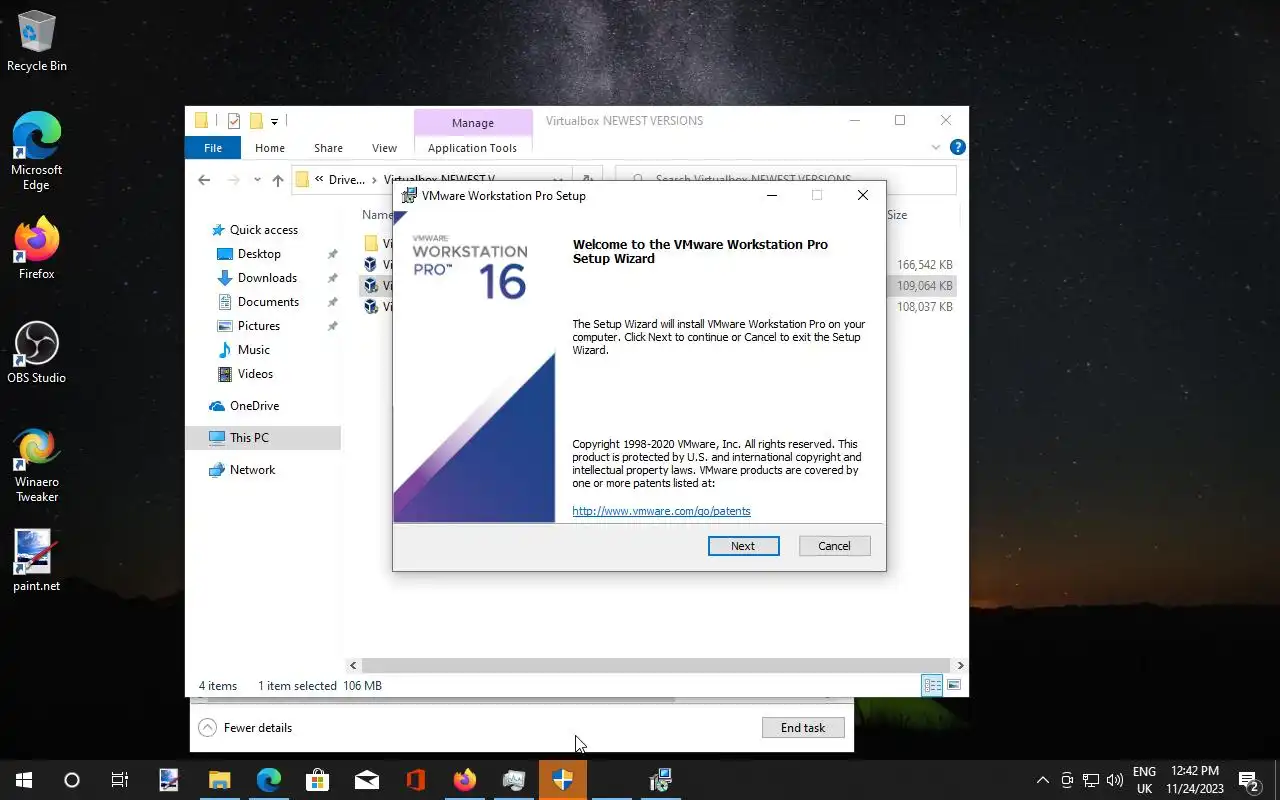The width and height of the screenshot is (1280, 800).
Task: Open the notification center icon
Action: 1248,780
